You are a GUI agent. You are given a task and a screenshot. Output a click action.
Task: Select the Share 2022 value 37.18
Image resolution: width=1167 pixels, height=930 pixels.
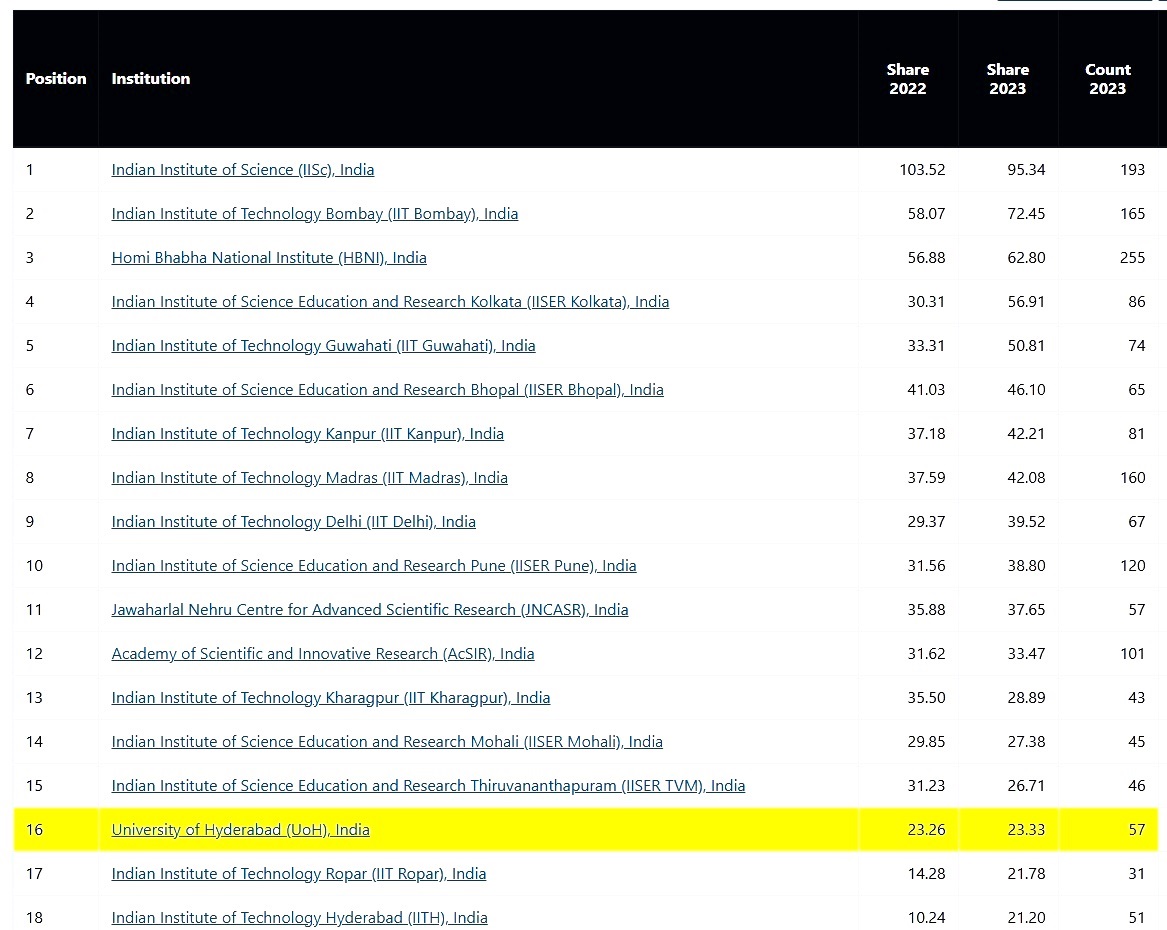[927, 433]
